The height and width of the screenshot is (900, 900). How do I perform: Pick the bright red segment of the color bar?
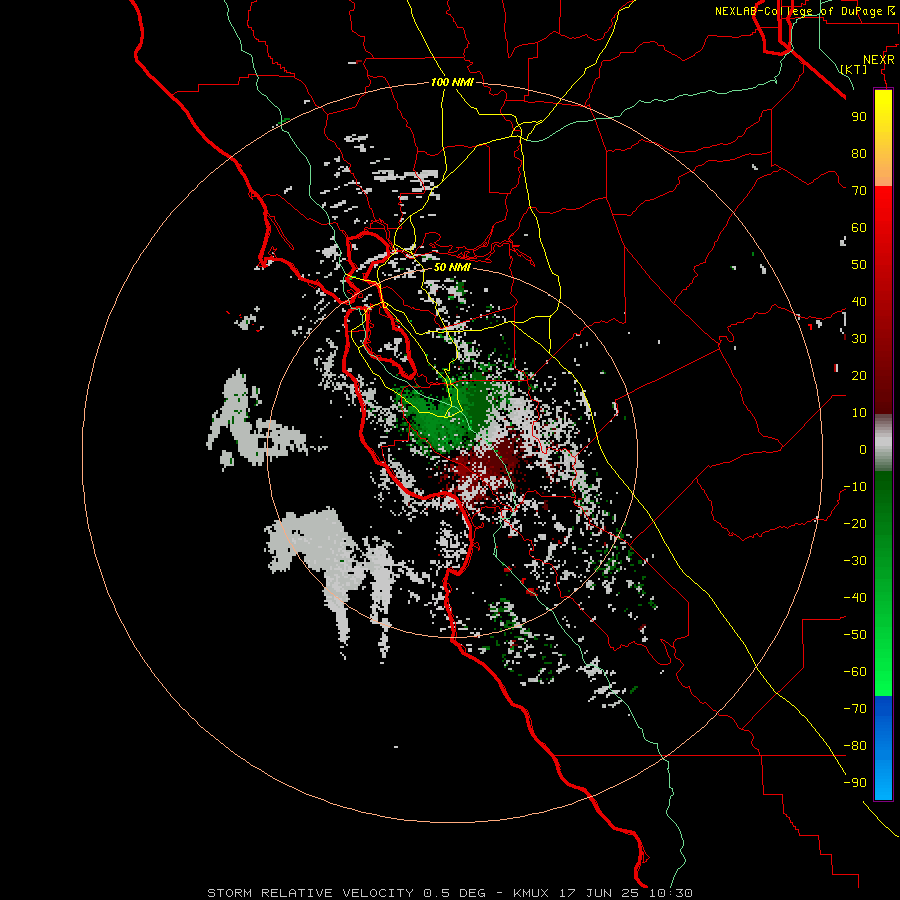click(x=883, y=212)
